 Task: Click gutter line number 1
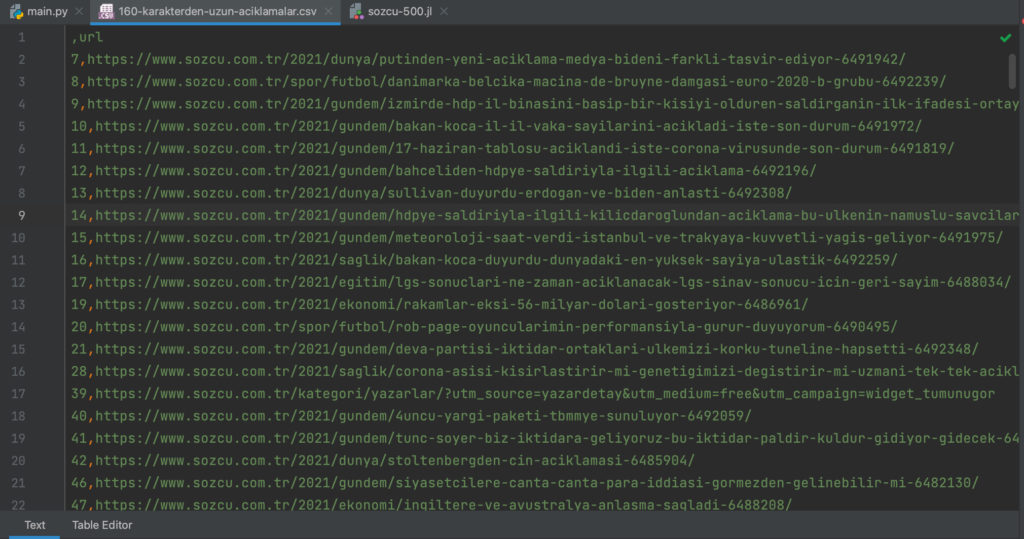click(22, 37)
